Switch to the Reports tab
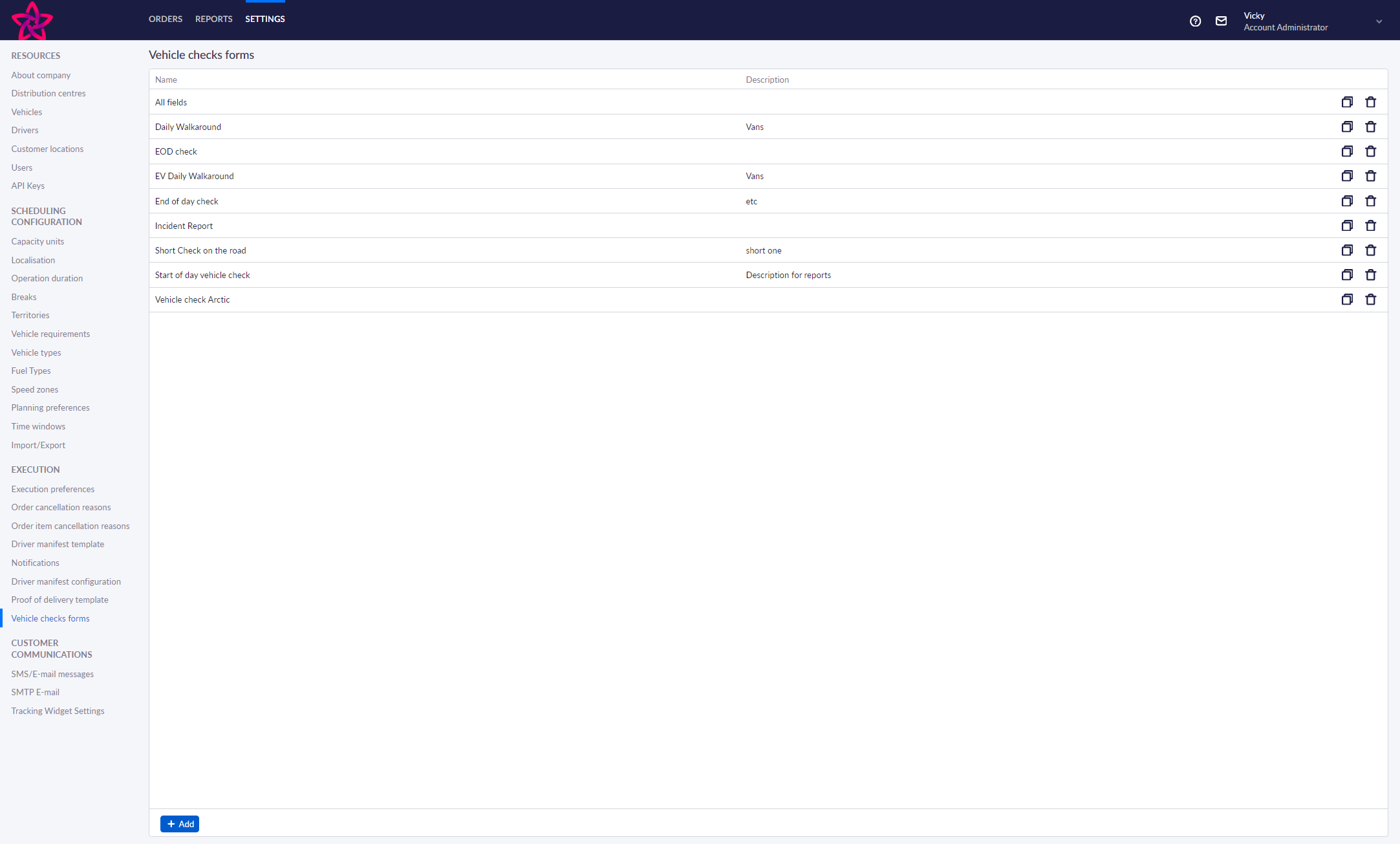This screenshot has width=1400, height=844. (x=213, y=19)
